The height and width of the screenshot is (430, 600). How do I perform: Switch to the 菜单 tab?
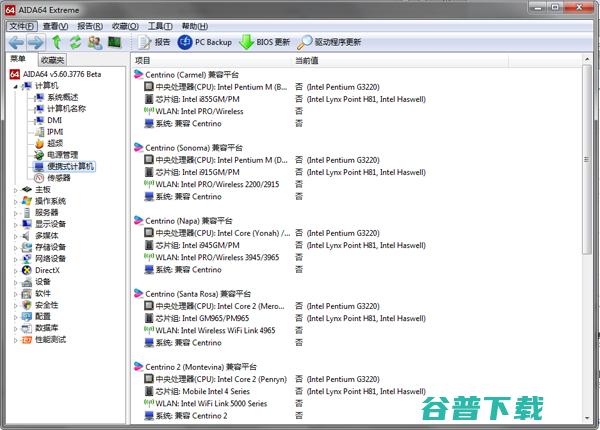point(18,59)
